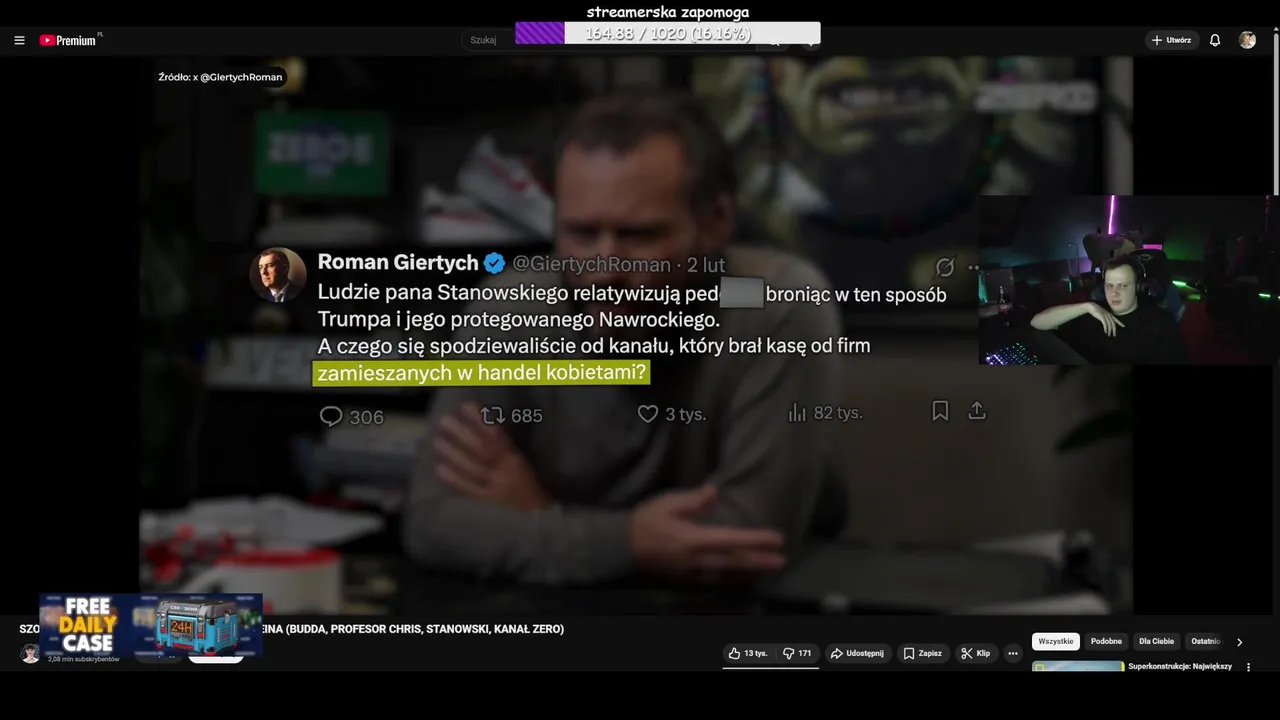Save video with the Zapisz button
This screenshot has height=720, width=1280.
[x=923, y=653]
